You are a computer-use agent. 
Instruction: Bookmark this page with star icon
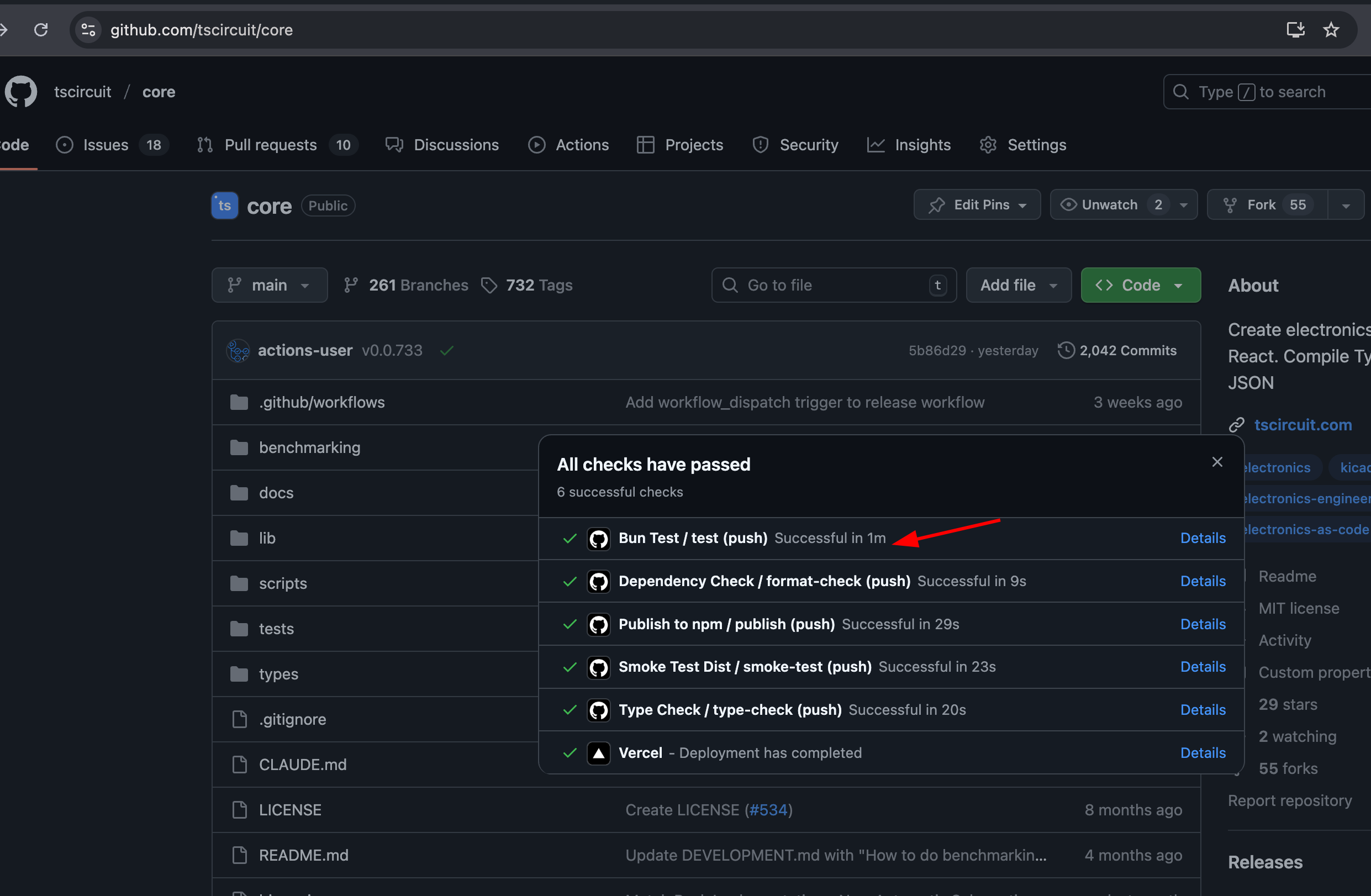[1331, 29]
